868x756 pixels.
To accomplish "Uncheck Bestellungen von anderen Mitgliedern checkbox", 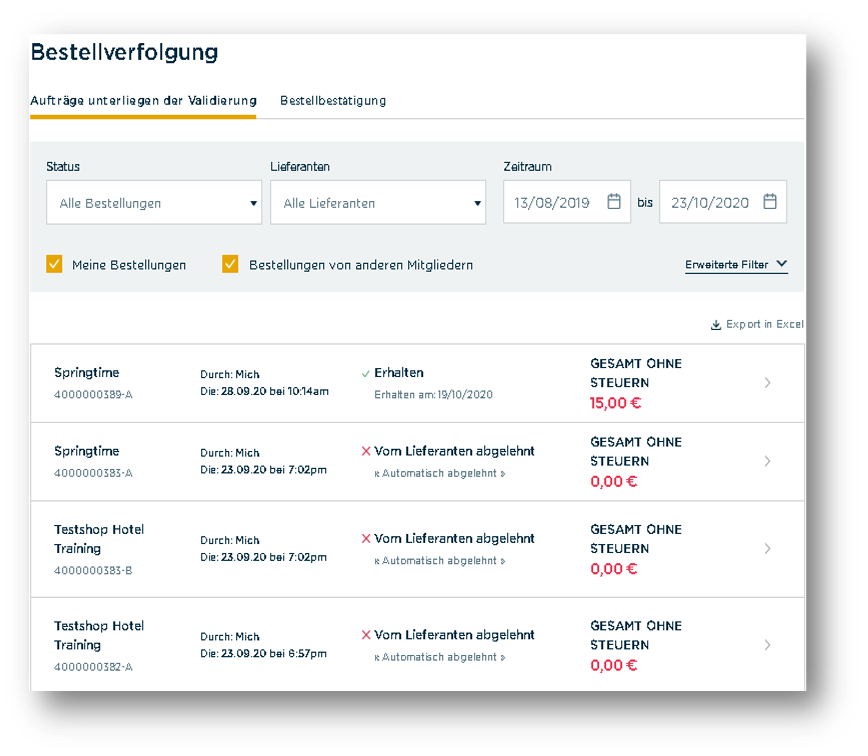I will point(230,265).
